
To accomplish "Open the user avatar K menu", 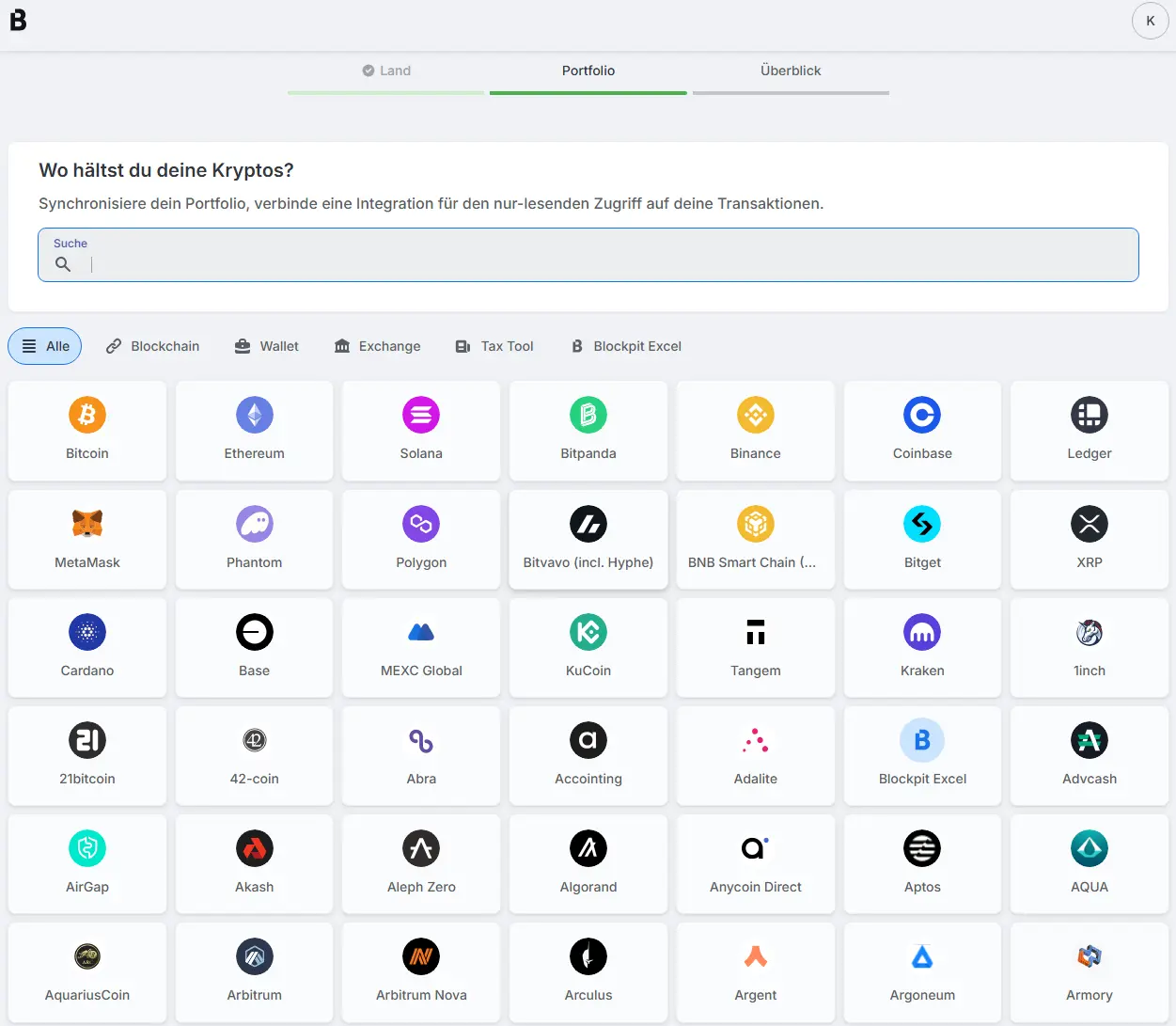I will [x=1150, y=21].
